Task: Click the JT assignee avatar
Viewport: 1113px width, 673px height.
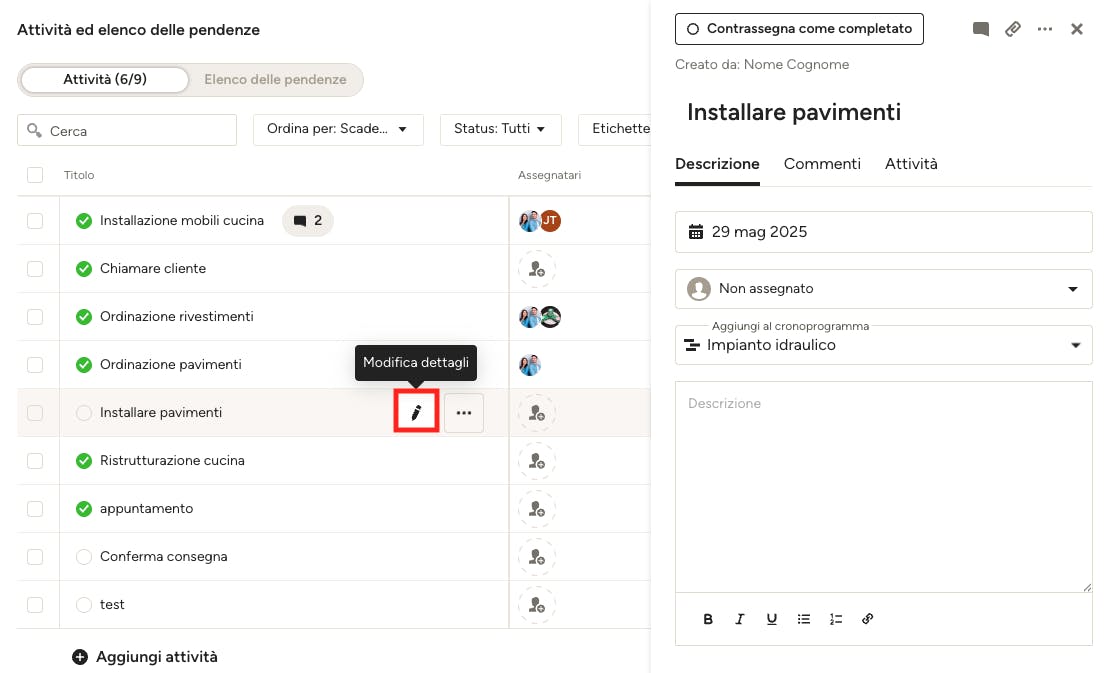Action: 551,221
